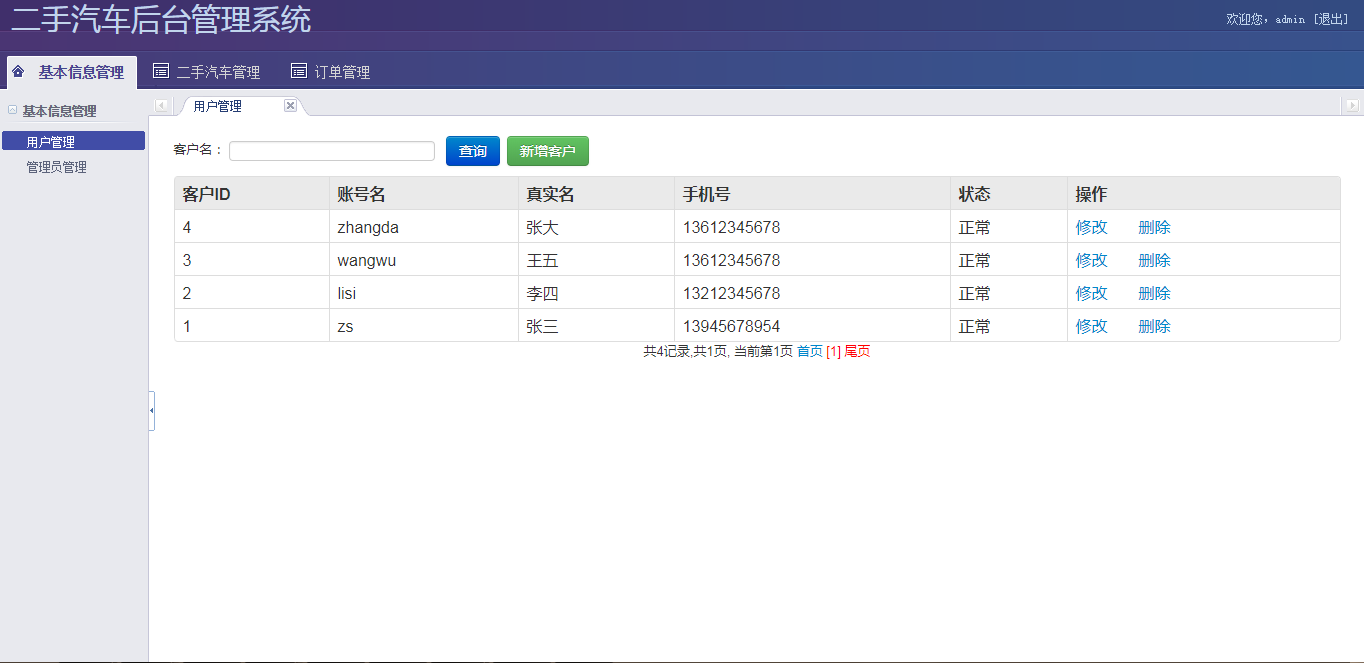Click the home icon beside 基本信息管理 tab
The width and height of the screenshot is (1364, 663).
(x=18, y=72)
